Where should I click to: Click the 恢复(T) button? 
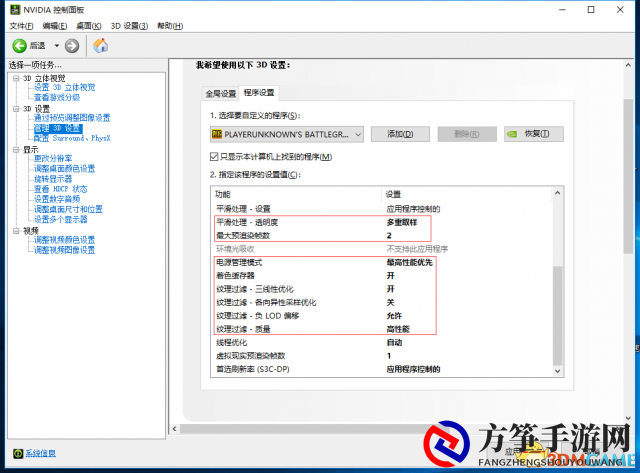coord(534,134)
